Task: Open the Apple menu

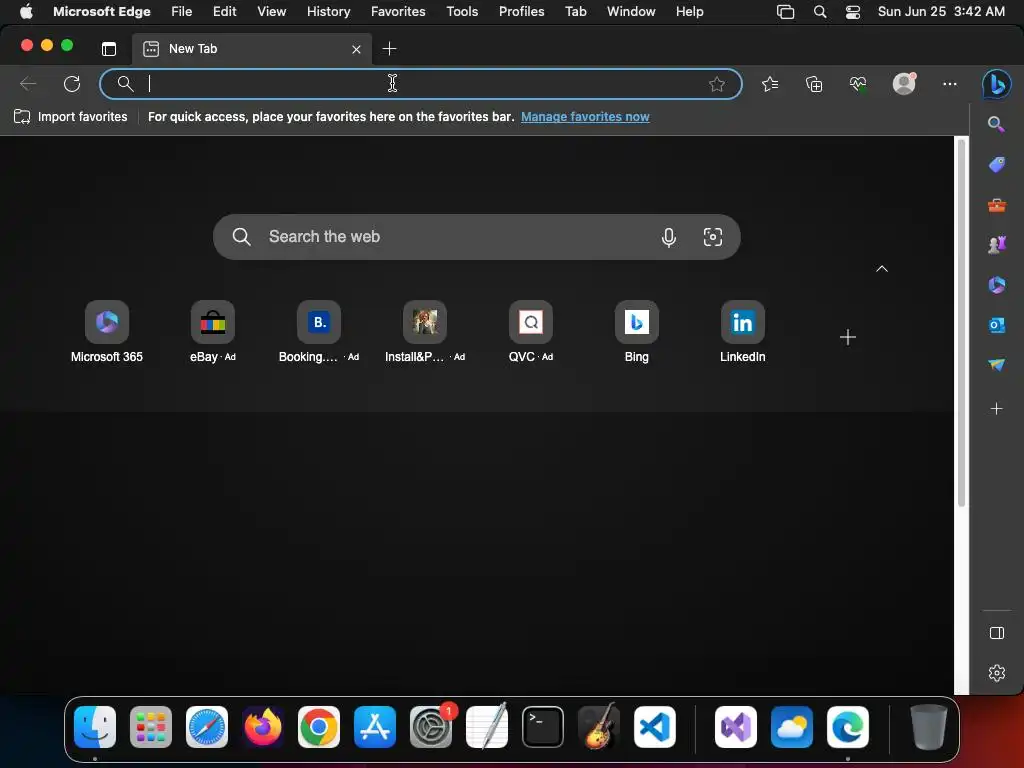Action: click(x=26, y=12)
